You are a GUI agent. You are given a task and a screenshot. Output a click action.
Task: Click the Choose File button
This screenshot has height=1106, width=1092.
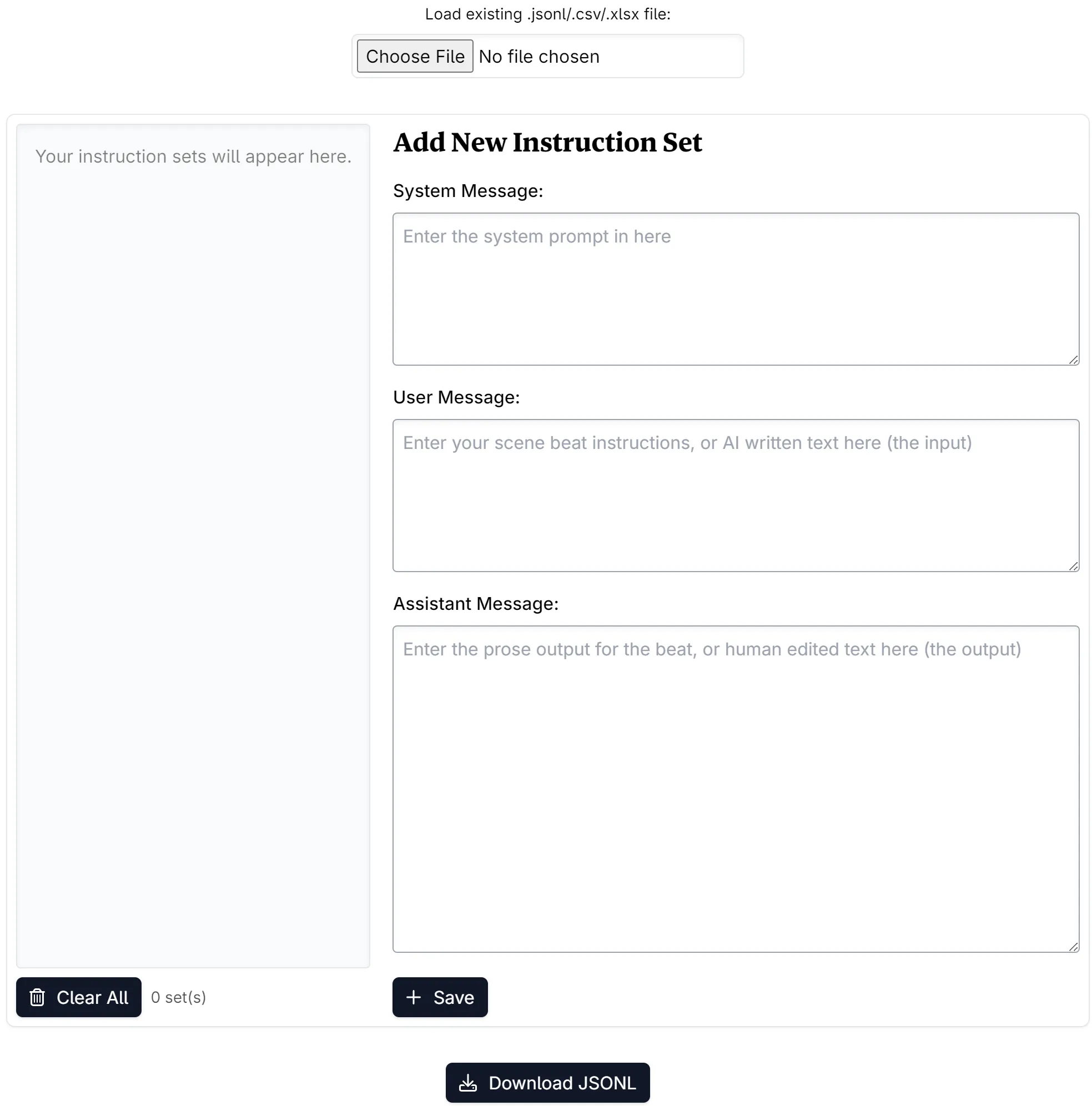click(414, 56)
